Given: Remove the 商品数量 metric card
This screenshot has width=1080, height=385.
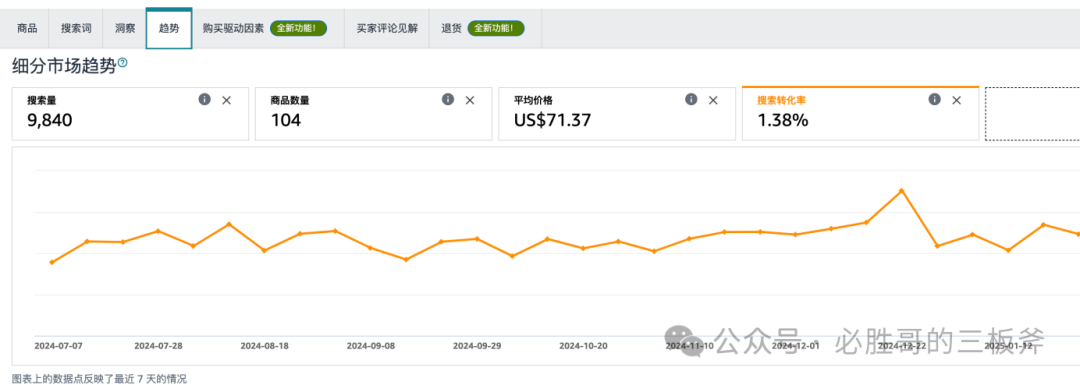Looking at the screenshot, I should [470, 100].
